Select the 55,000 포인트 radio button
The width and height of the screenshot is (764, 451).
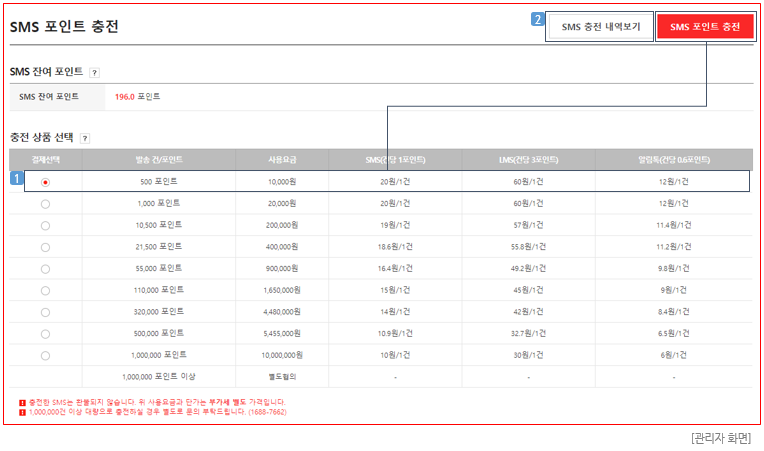pos(45,269)
